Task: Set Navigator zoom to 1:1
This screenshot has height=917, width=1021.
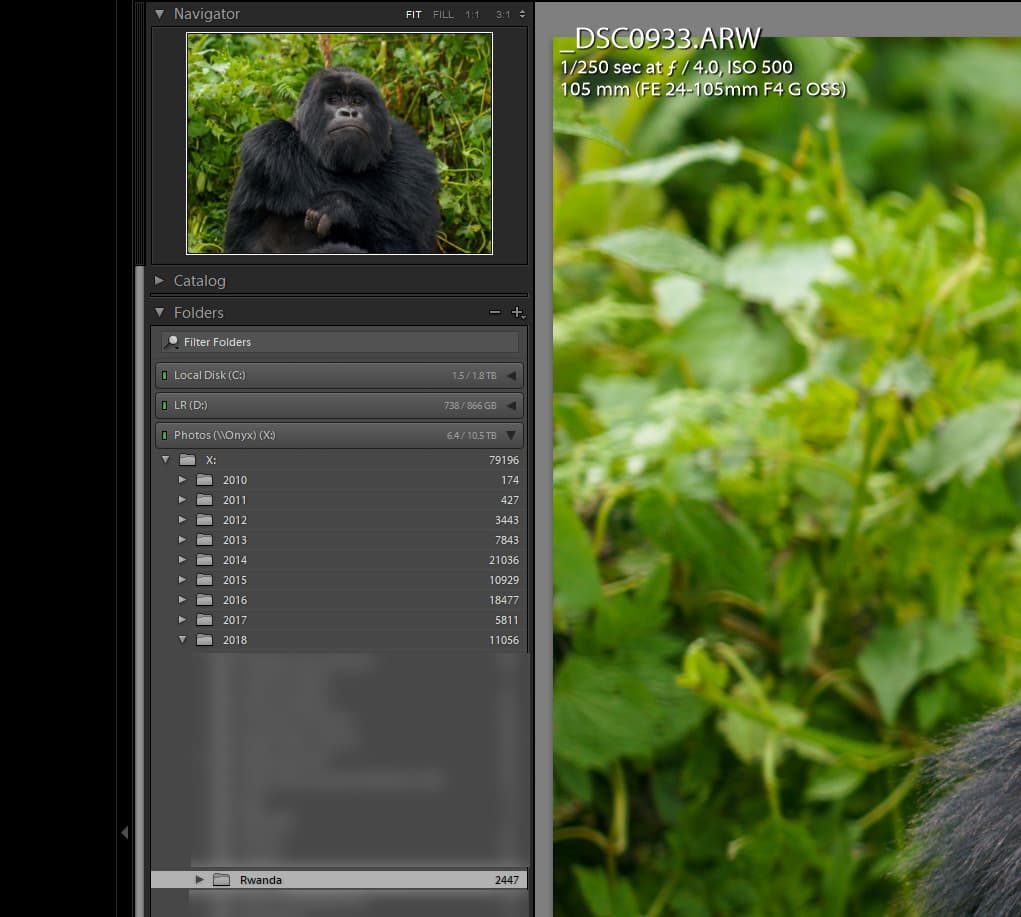Action: [472, 14]
